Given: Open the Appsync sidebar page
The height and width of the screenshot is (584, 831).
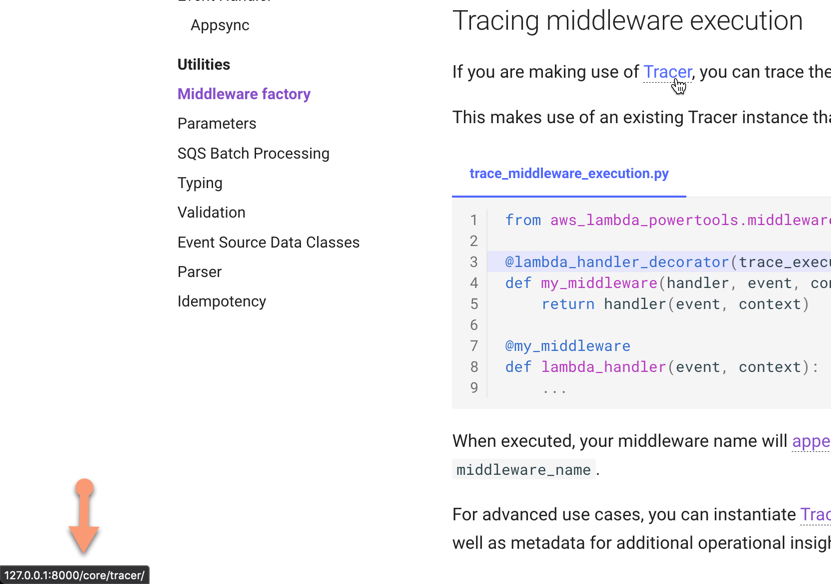Looking at the screenshot, I should coord(220,25).
